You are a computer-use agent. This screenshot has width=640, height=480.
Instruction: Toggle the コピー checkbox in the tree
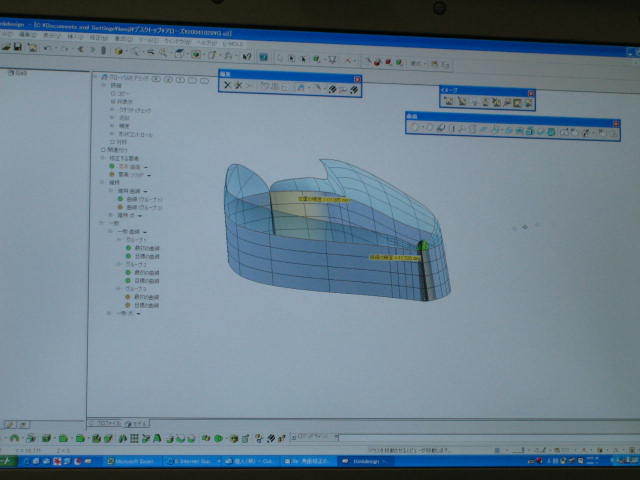tap(113, 93)
